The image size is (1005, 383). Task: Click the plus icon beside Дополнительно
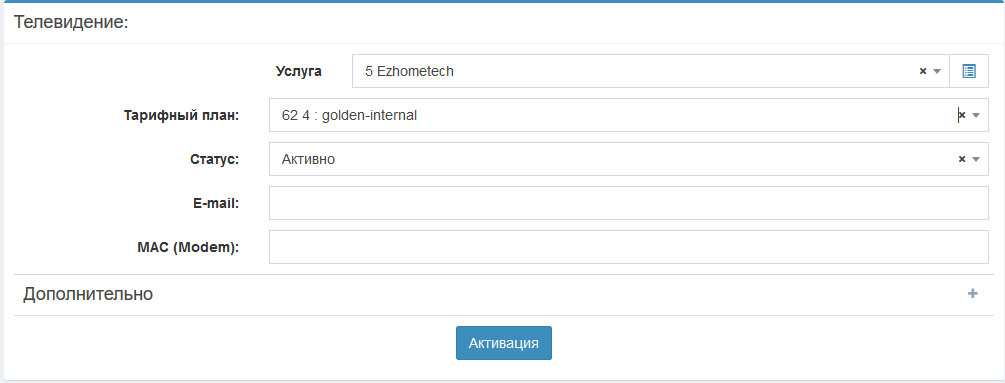pos(972,294)
